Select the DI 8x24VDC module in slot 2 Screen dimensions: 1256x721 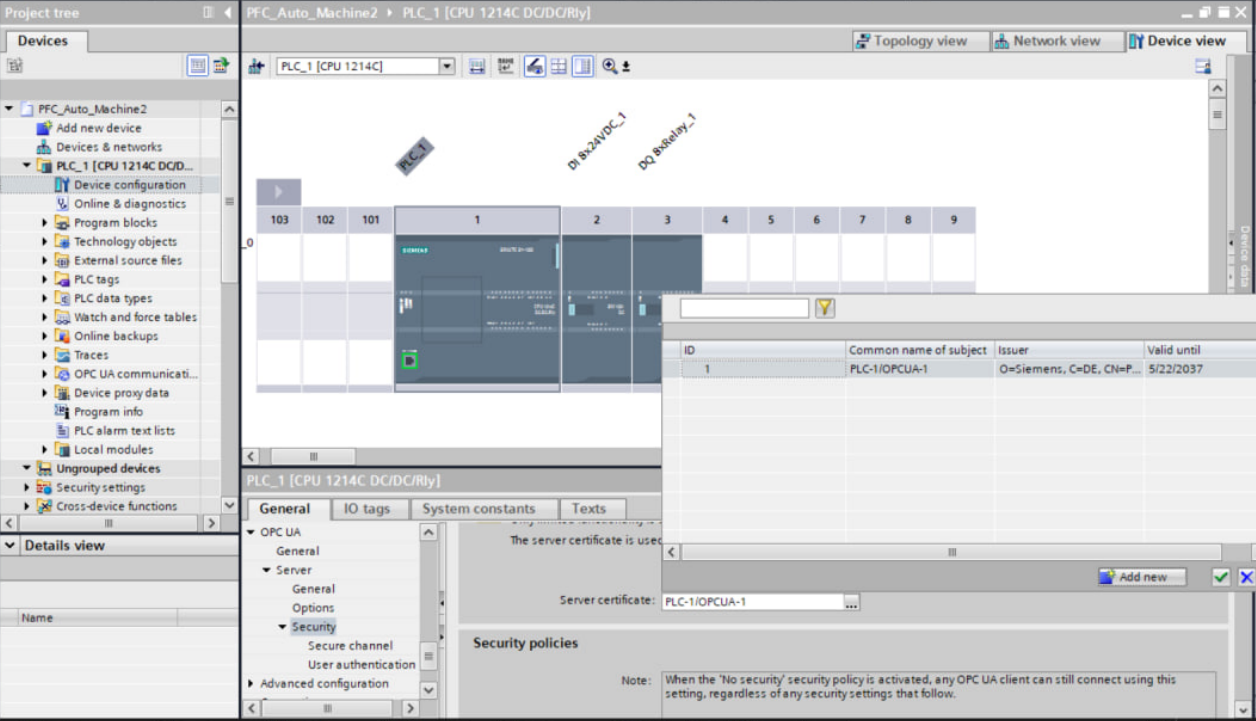(x=596, y=311)
